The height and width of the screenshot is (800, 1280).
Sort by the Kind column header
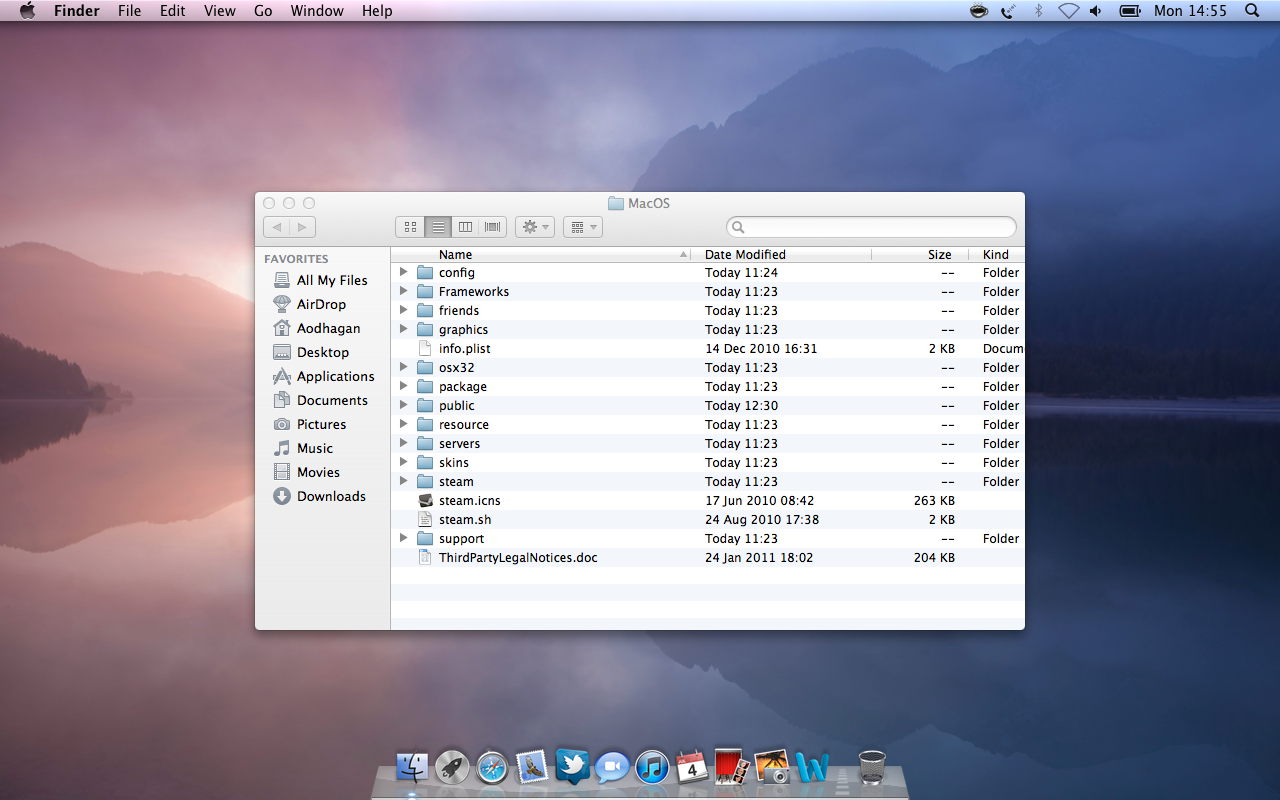[x=997, y=254]
